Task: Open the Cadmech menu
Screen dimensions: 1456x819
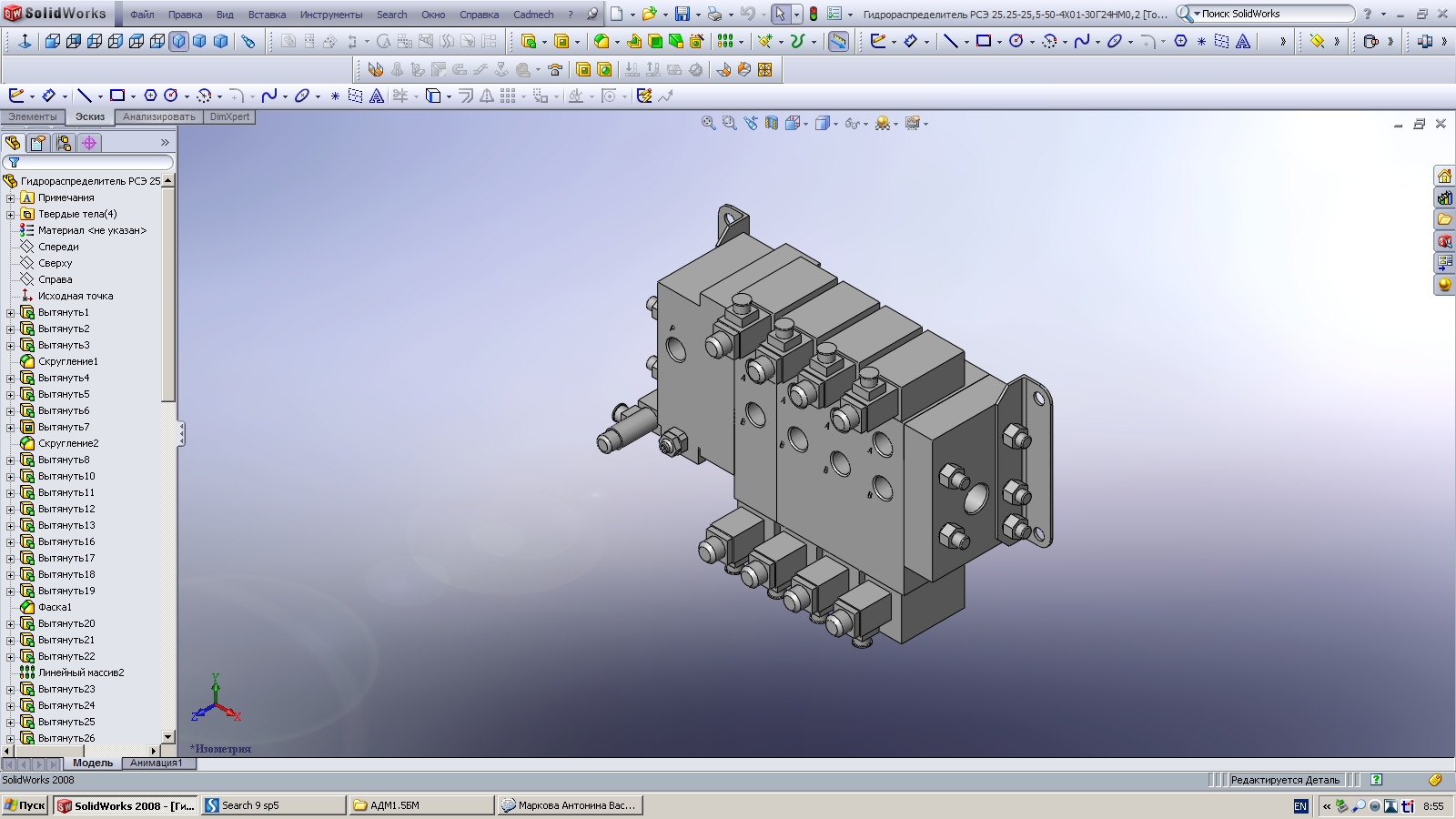Action: [x=533, y=15]
